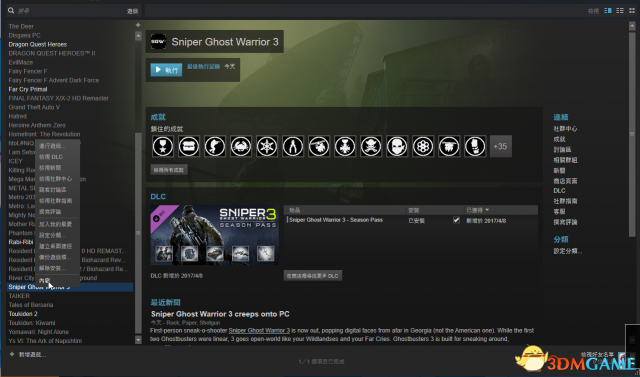Sort DLC by the 已獲得 column arrow
Viewport: 640px width, 377px height.
(x=487, y=210)
